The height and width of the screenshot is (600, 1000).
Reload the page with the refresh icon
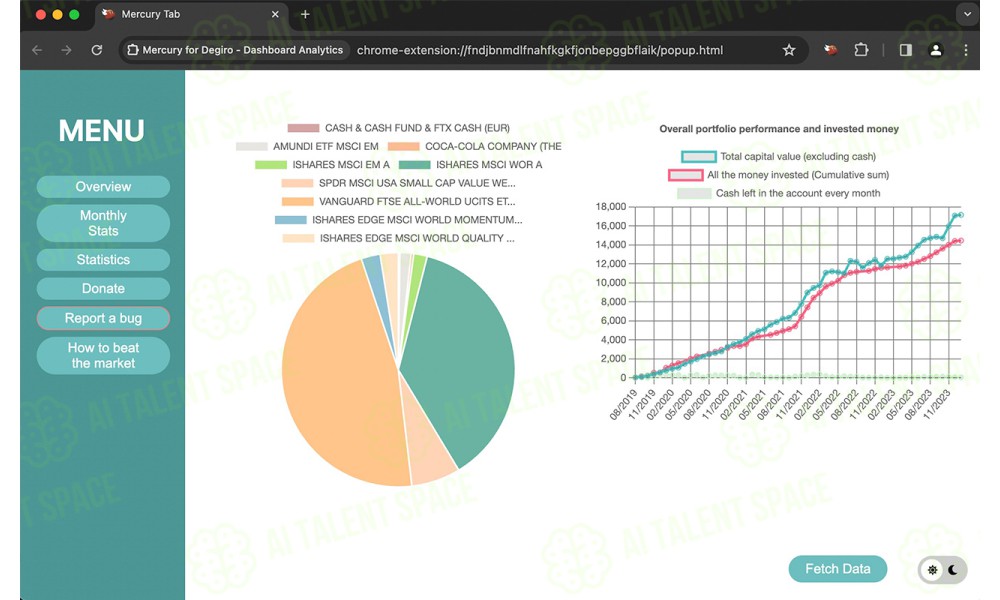coord(96,50)
